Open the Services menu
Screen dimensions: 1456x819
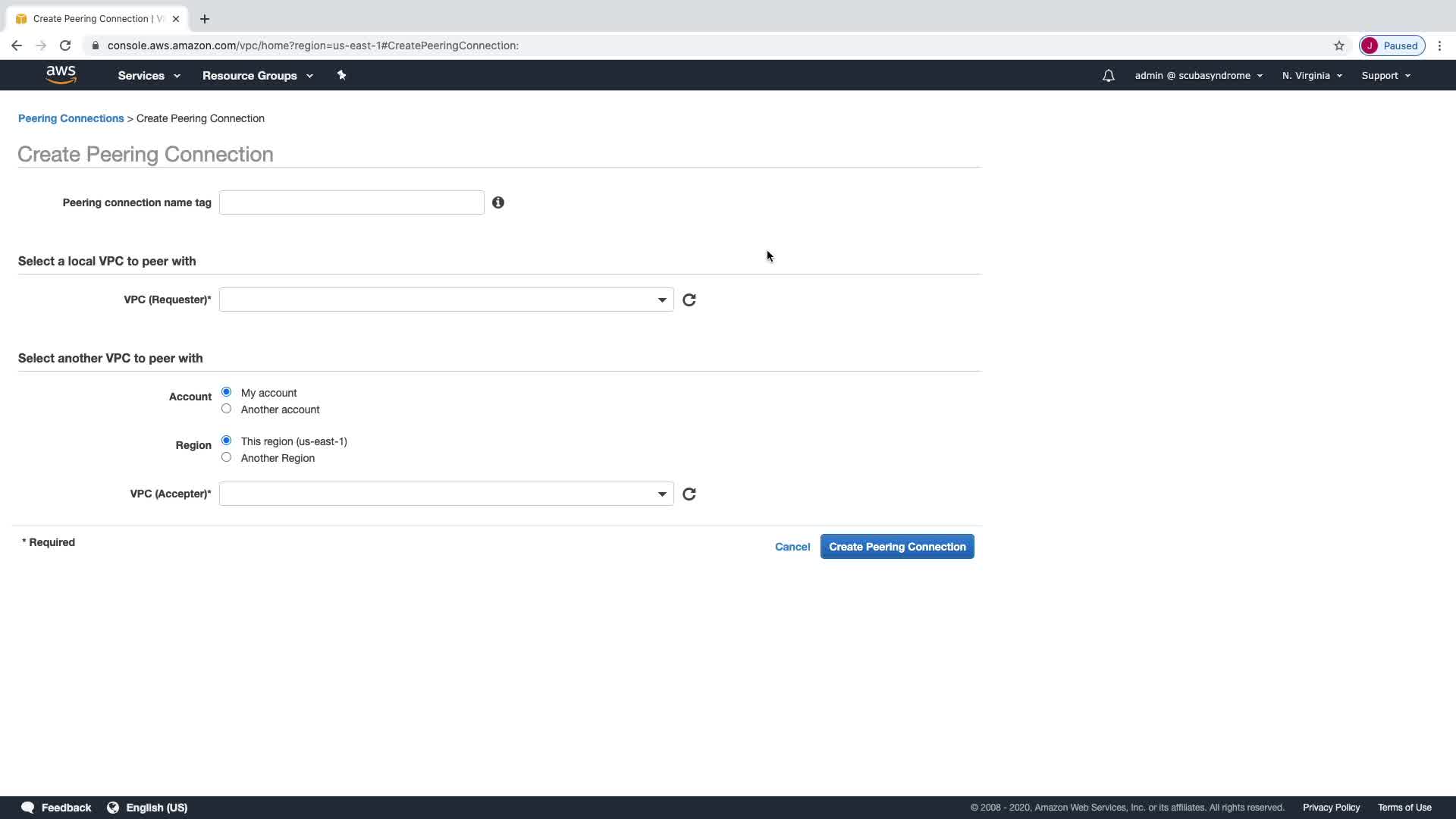(x=149, y=76)
